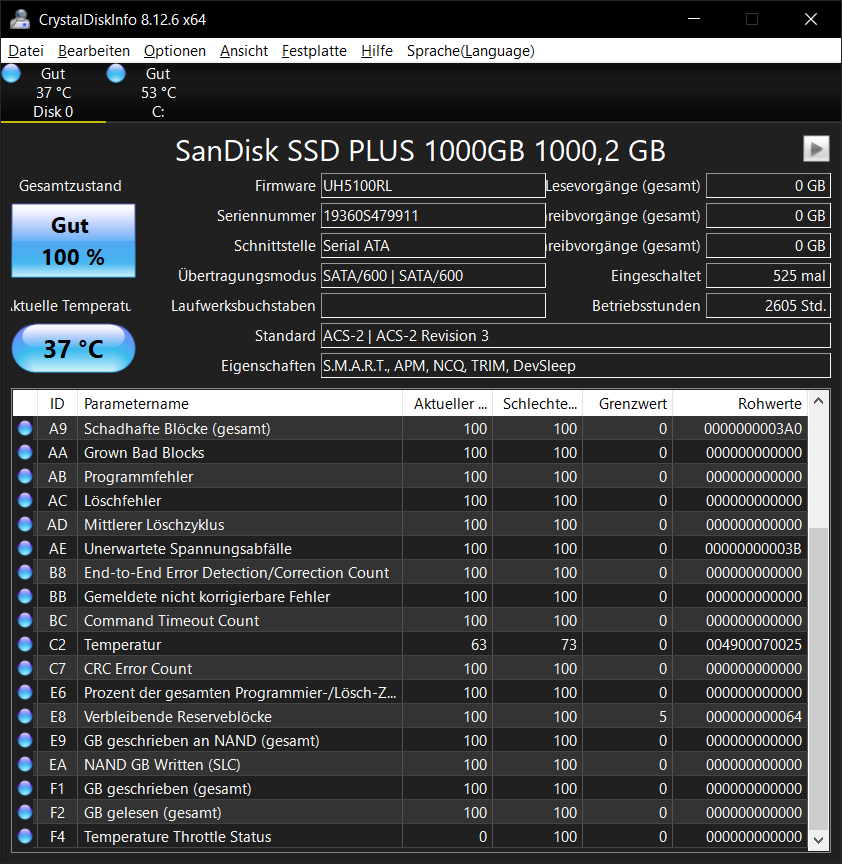Click status icon for Gemeldete nicht korrigierbare Fehler
This screenshot has height=864, width=842.
(25, 596)
